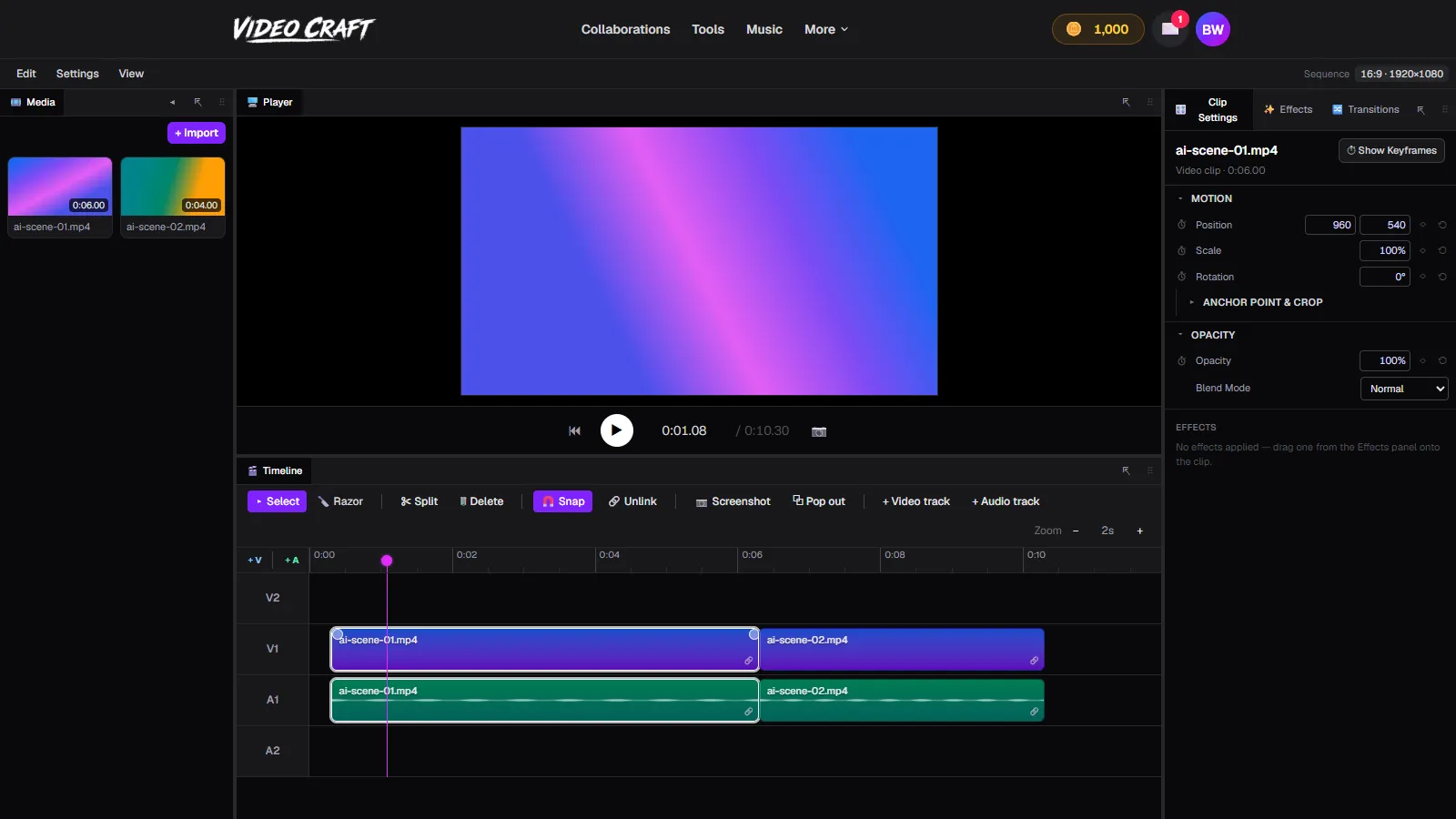1456x819 pixels.
Task: Jump to sequence start
Action: [574, 431]
